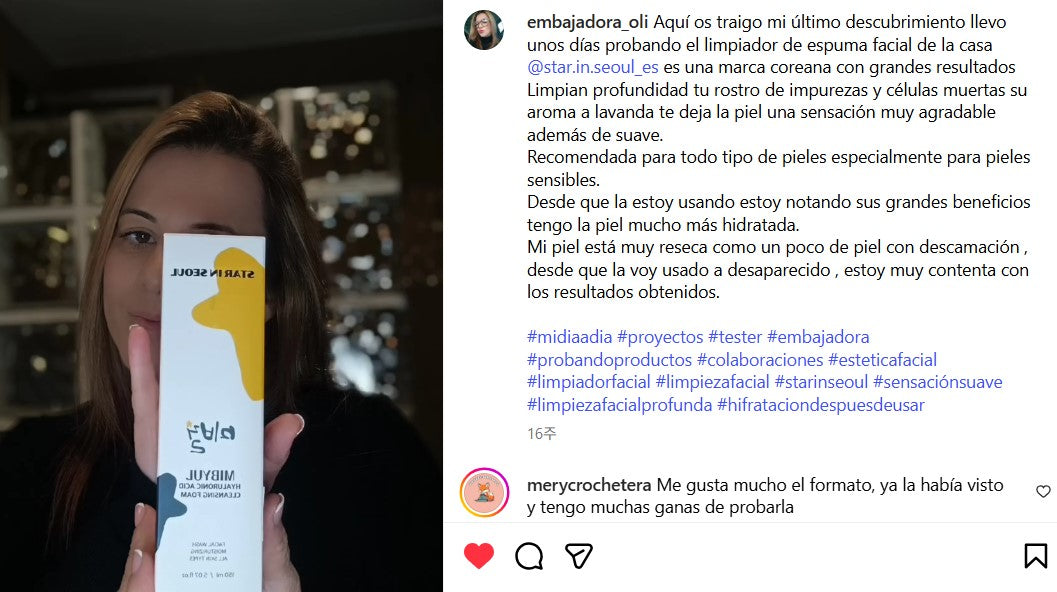Open the #midiaadia hashtag
The width and height of the screenshot is (1057, 592).
tap(570, 337)
